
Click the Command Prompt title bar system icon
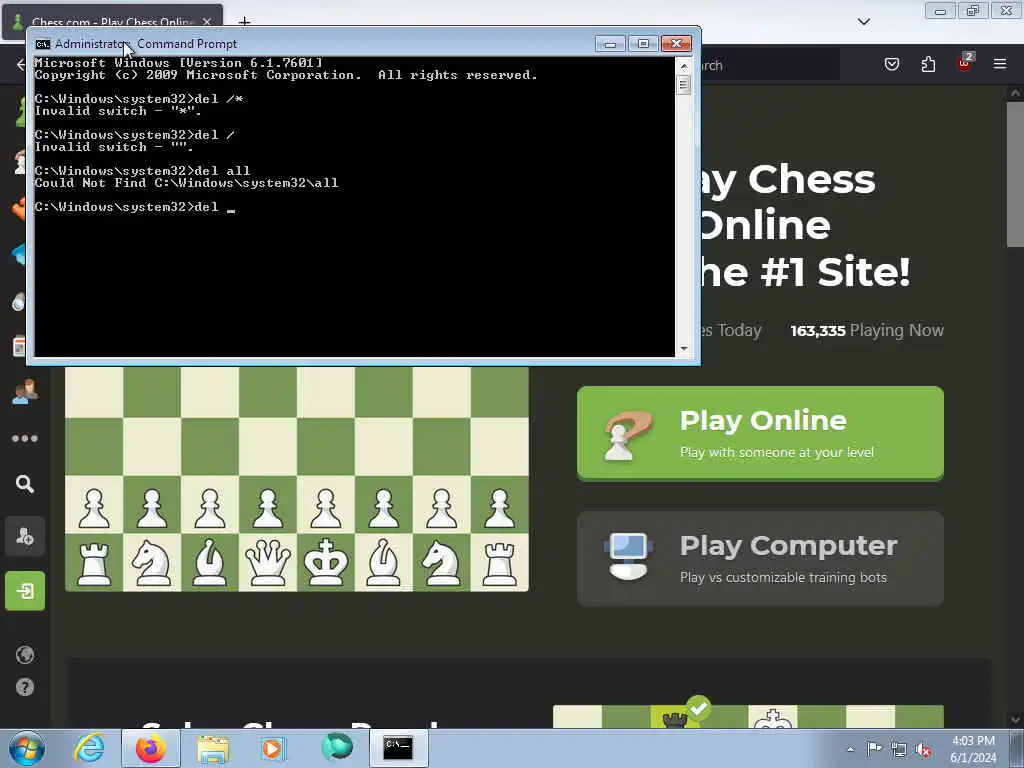[42, 44]
